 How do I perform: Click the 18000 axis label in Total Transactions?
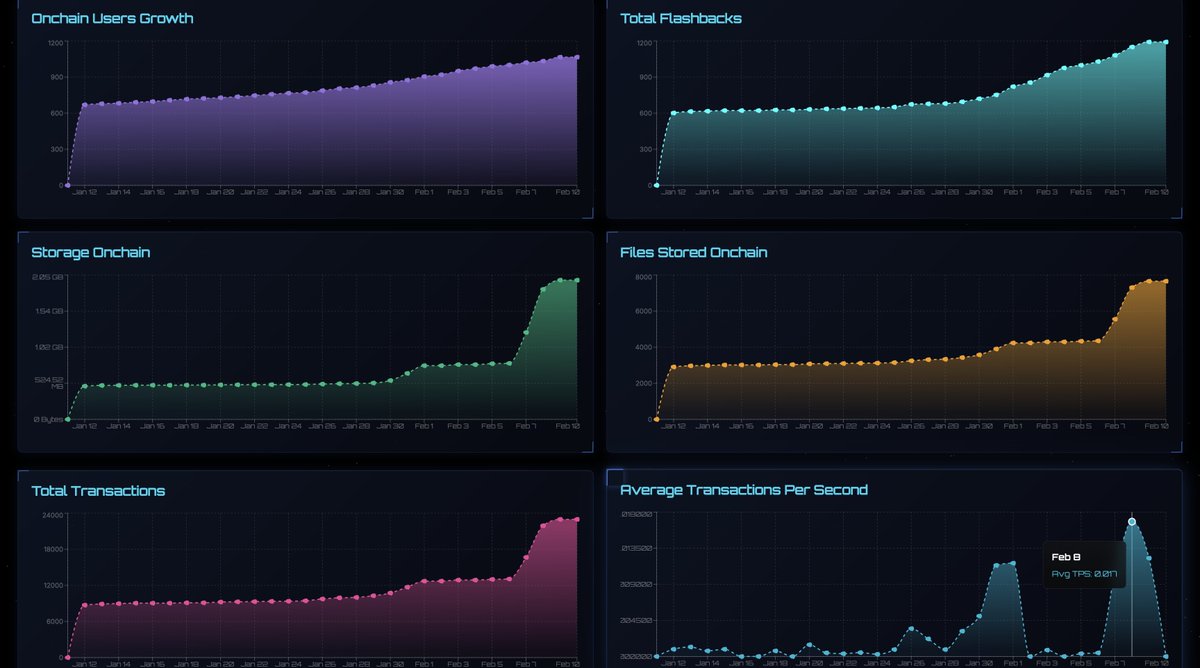52,550
